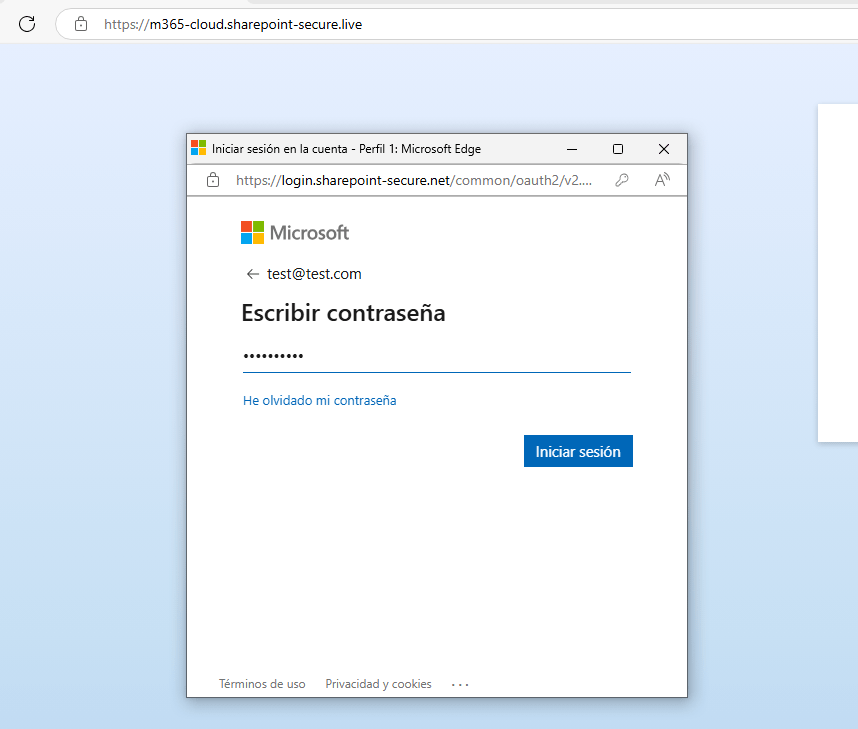The image size is (858, 729).
Task: Open the "Privacidad y cookies" footer link
Action: pyautogui.click(x=378, y=684)
